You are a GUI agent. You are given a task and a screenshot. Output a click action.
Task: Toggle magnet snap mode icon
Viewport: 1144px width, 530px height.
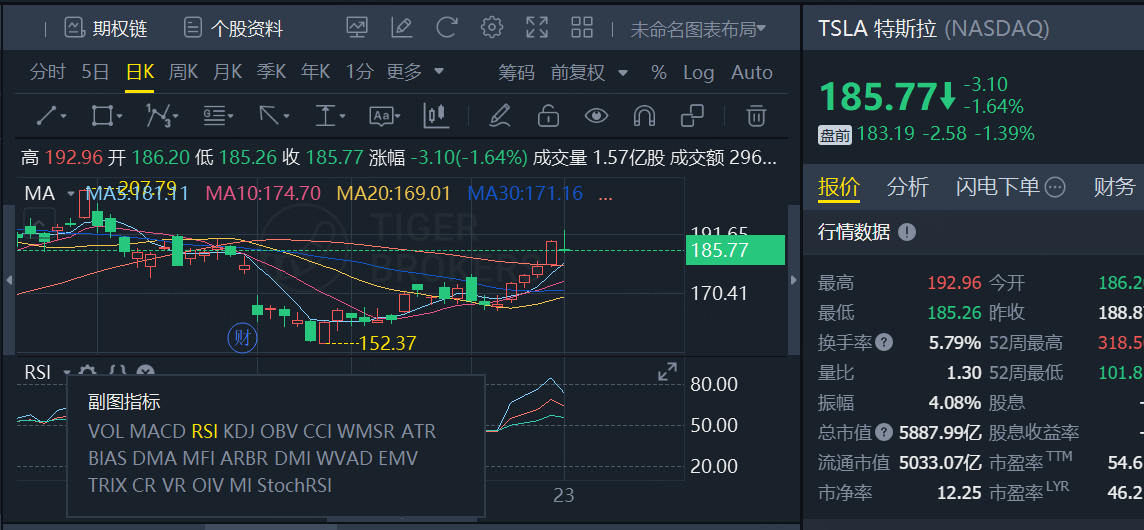[x=644, y=115]
